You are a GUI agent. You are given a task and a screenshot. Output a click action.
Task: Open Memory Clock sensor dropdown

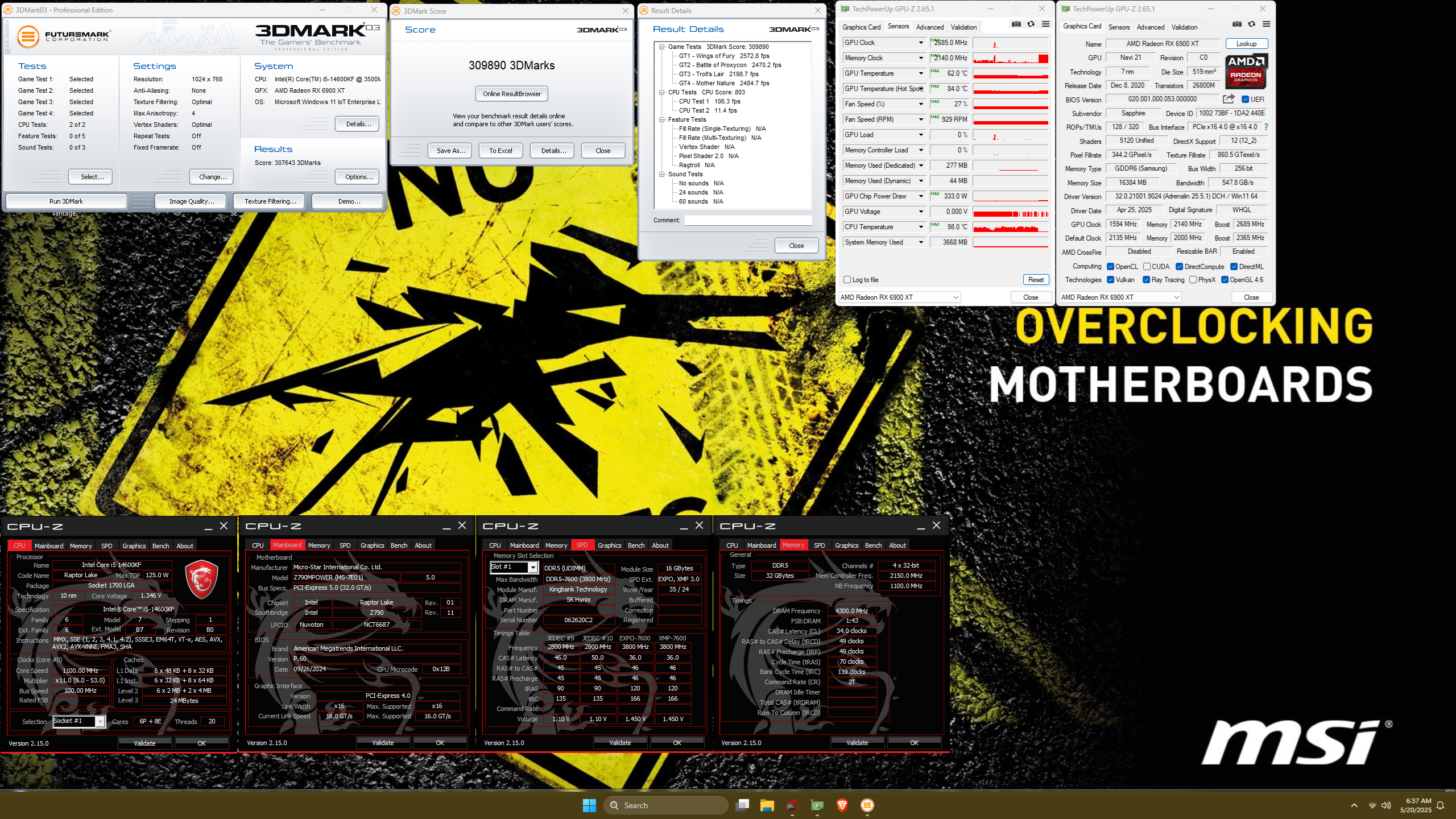pyautogui.click(x=921, y=58)
